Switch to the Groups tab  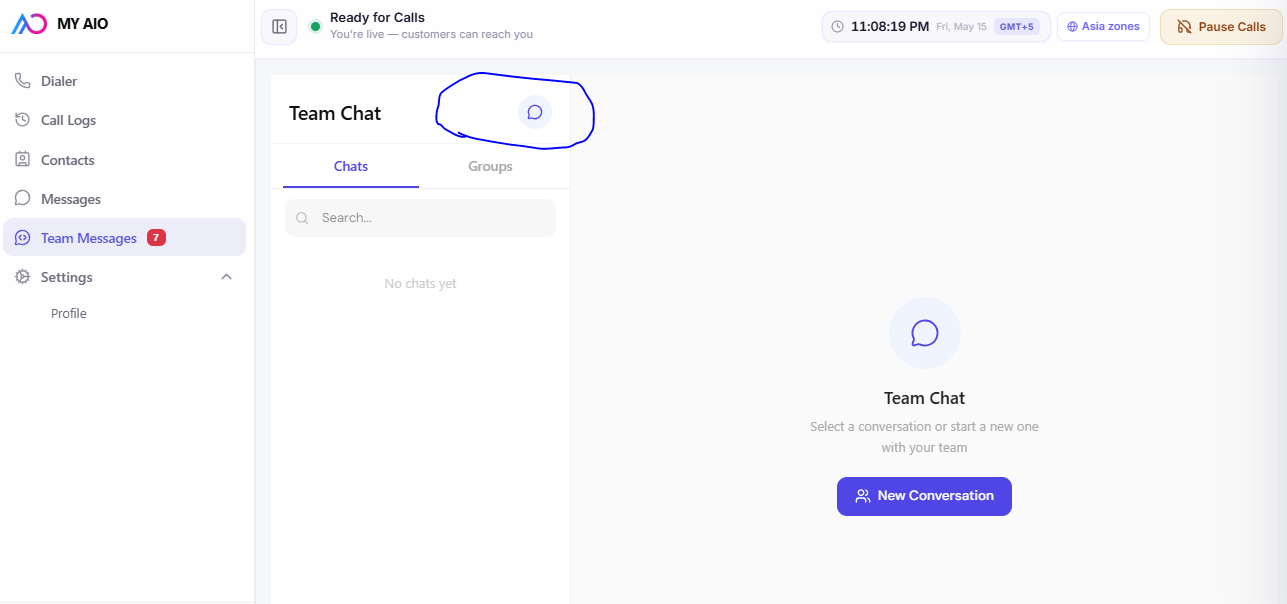click(x=490, y=166)
